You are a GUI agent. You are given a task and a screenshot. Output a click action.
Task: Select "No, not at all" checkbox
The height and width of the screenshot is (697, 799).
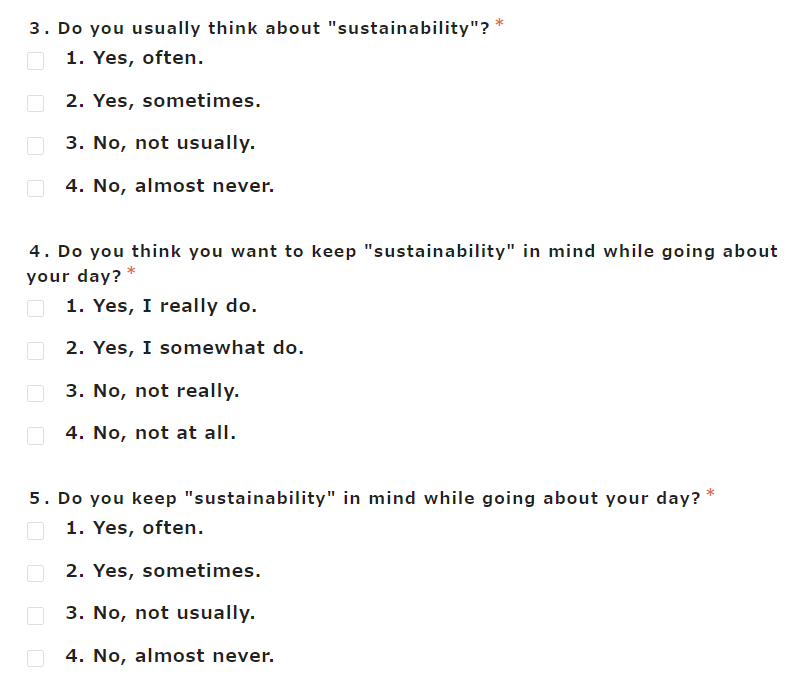click(35, 436)
